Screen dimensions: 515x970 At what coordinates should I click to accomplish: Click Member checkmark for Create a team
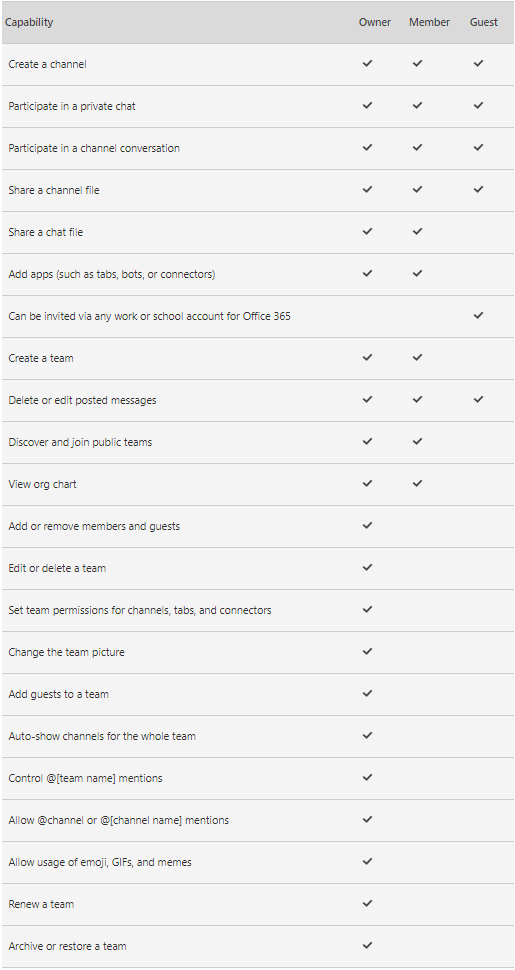(x=417, y=358)
